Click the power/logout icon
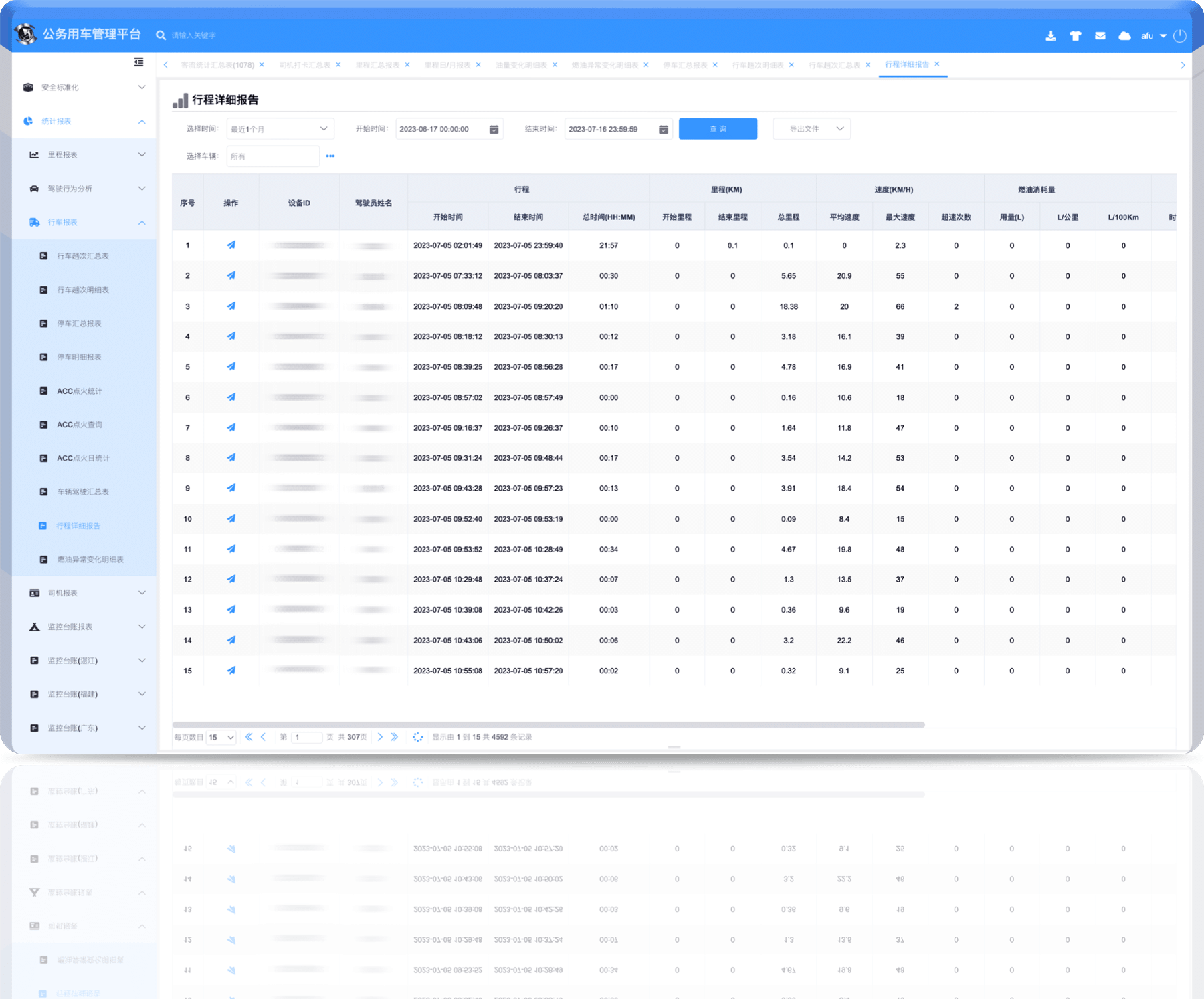The height and width of the screenshot is (999, 1204). click(1180, 36)
